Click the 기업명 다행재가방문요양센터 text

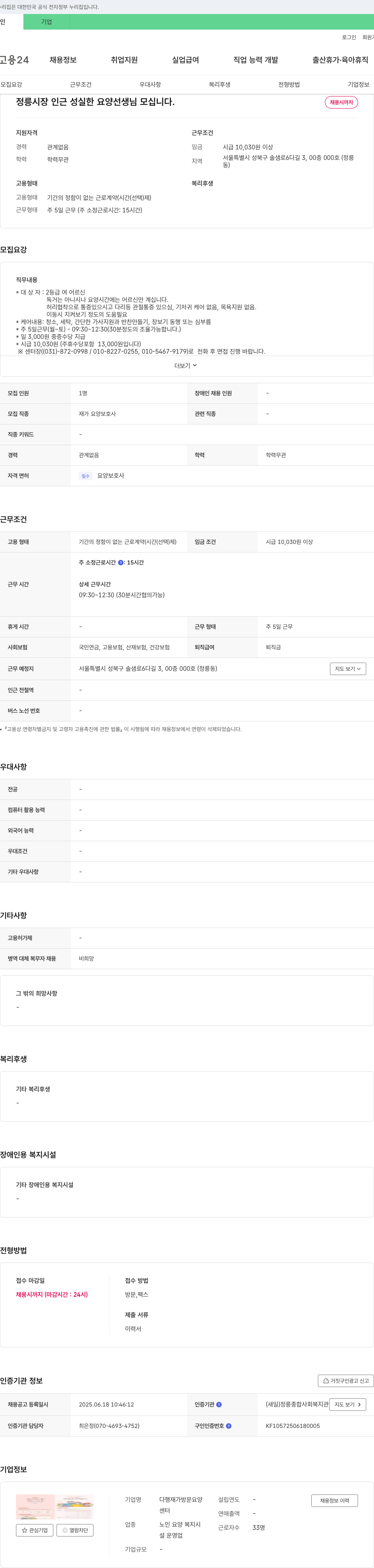point(181,1505)
